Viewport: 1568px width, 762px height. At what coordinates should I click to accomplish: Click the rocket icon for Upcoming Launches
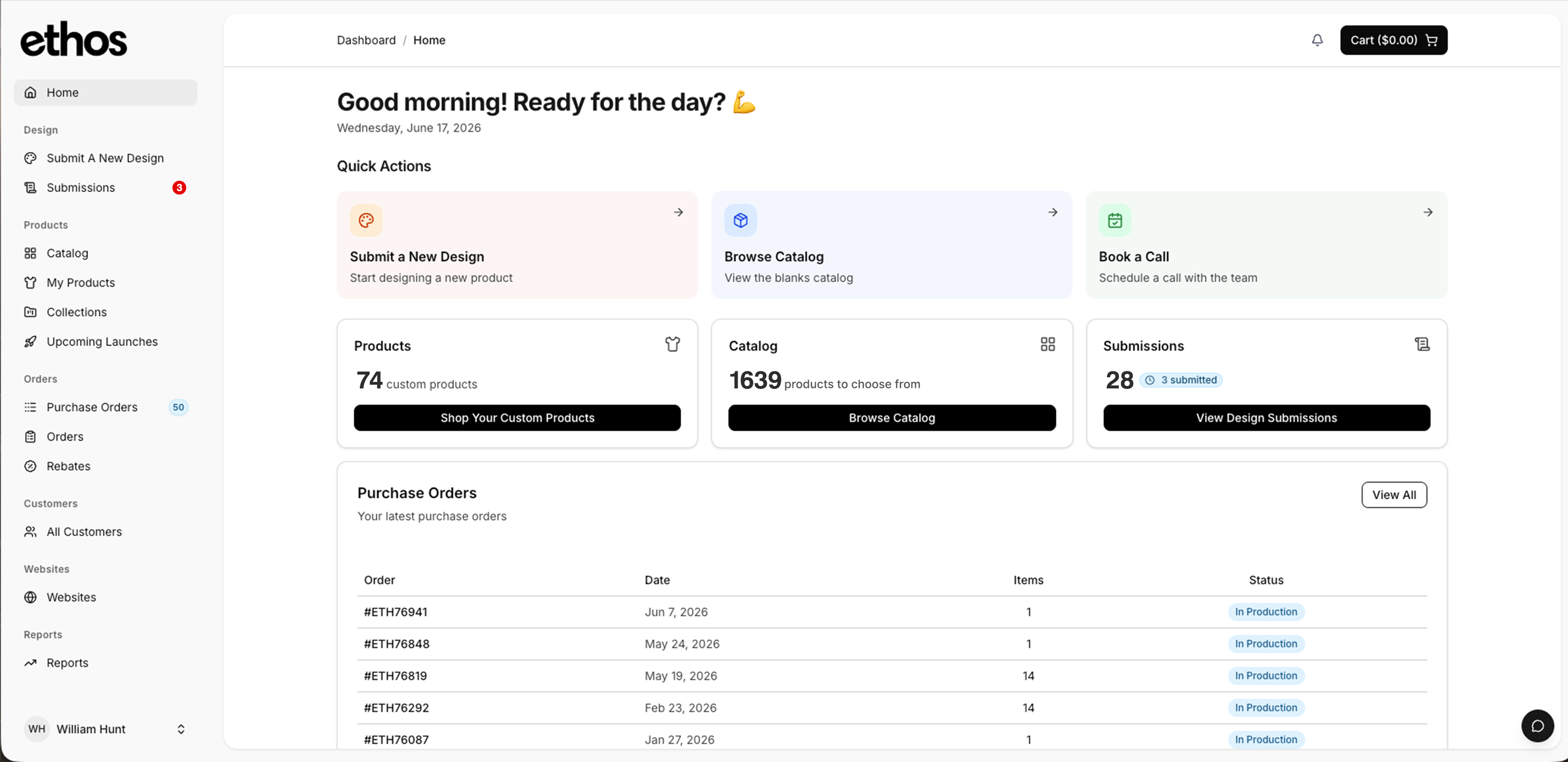[x=31, y=342]
